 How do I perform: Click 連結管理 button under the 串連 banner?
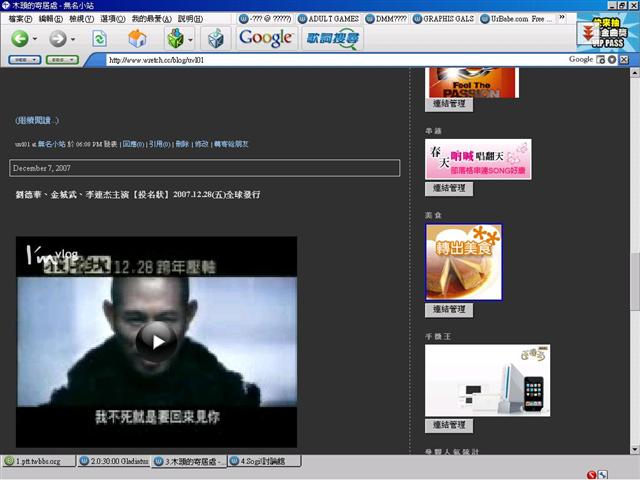(449, 189)
